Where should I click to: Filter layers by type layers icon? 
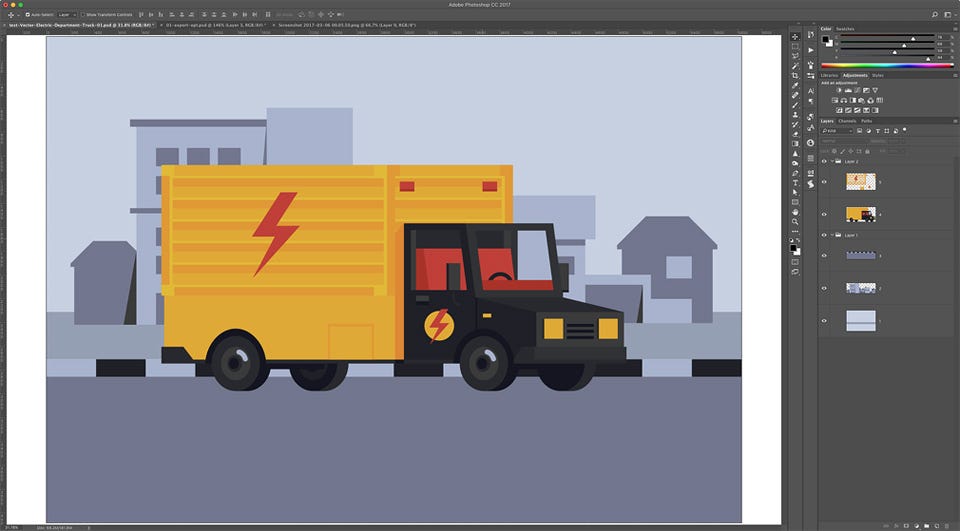click(878, 130)
